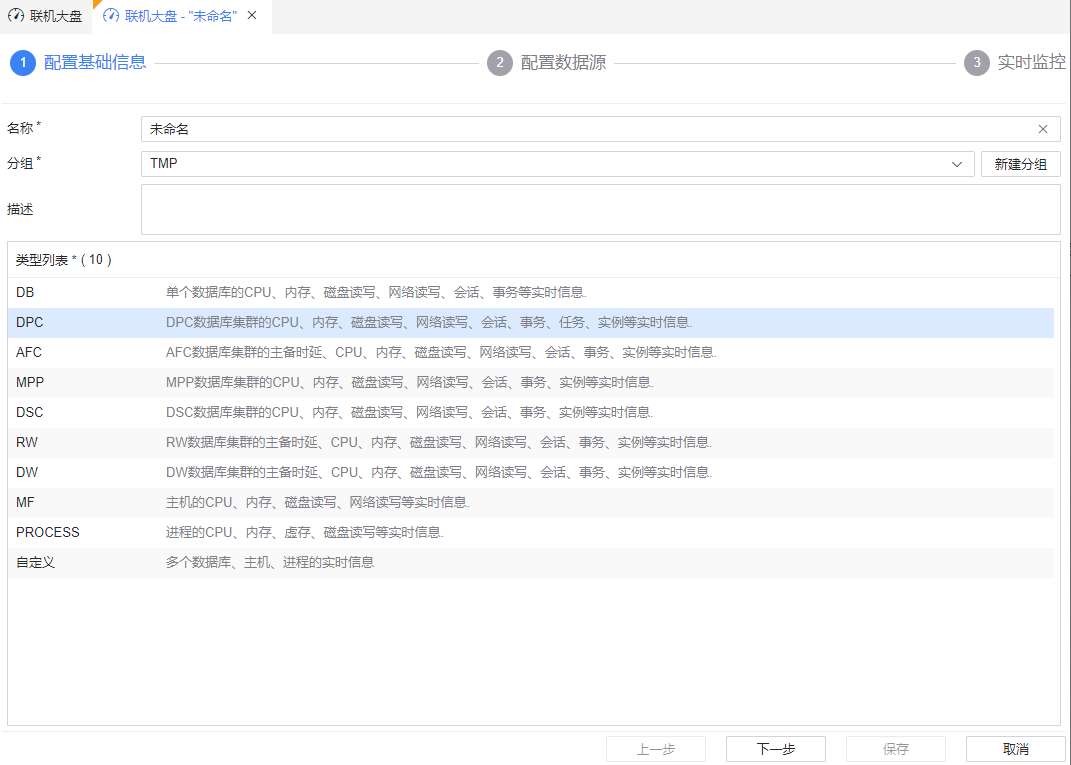Click step 1 circle 配置基础信息
1071x765 pixels.
pos(23,63)
